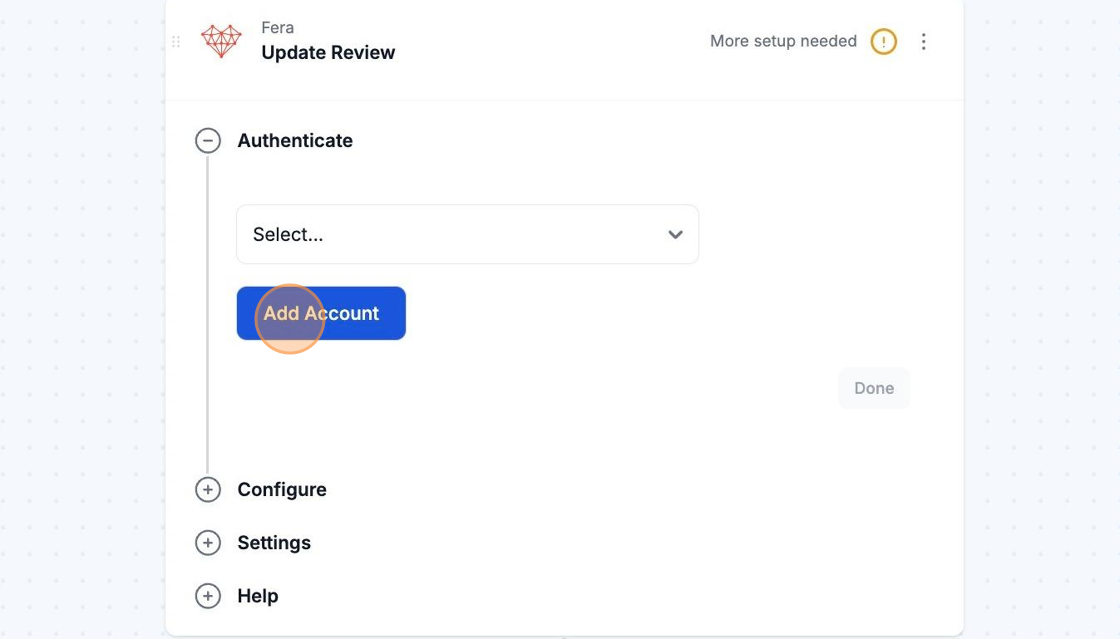
Task: Click the "More setup needed" status text
Action: [783, 41]
